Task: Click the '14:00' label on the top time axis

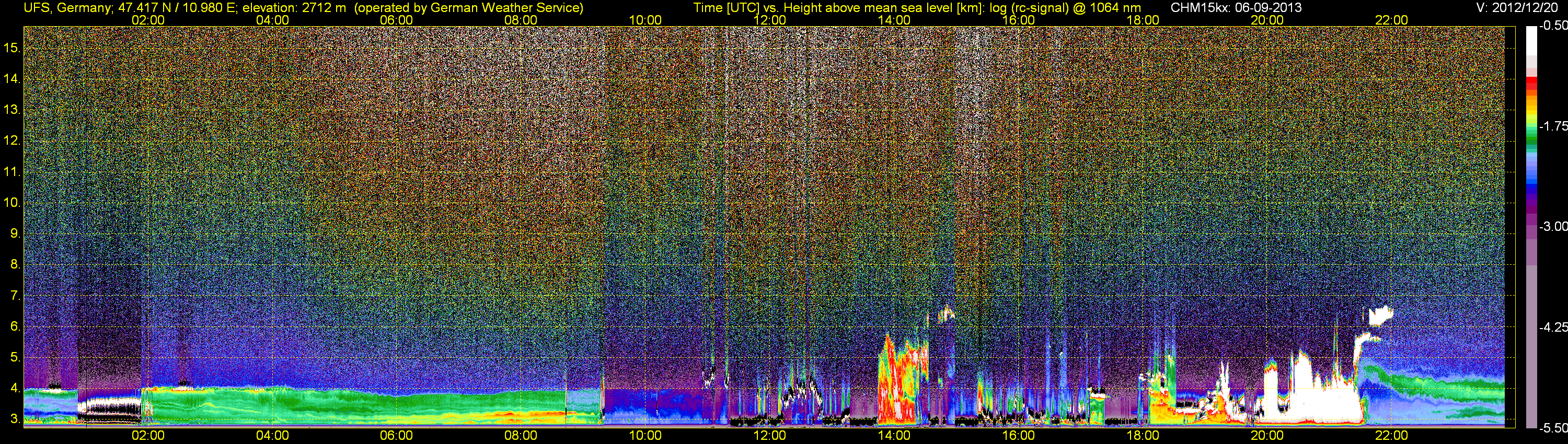Action: 894,20
